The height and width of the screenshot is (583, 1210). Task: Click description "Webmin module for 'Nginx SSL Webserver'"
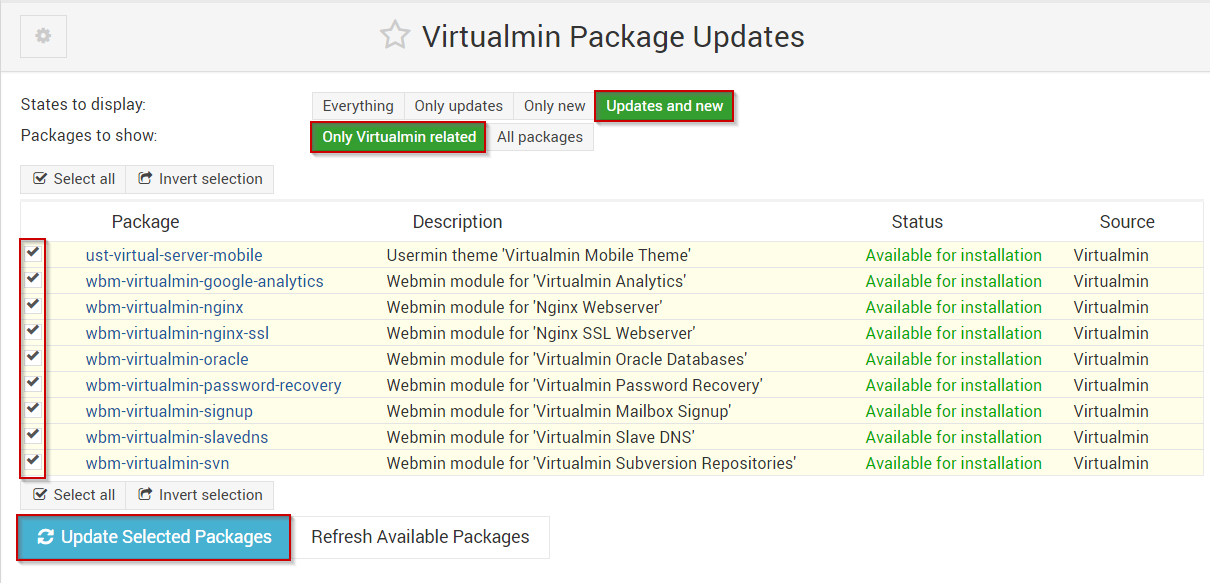541,333
